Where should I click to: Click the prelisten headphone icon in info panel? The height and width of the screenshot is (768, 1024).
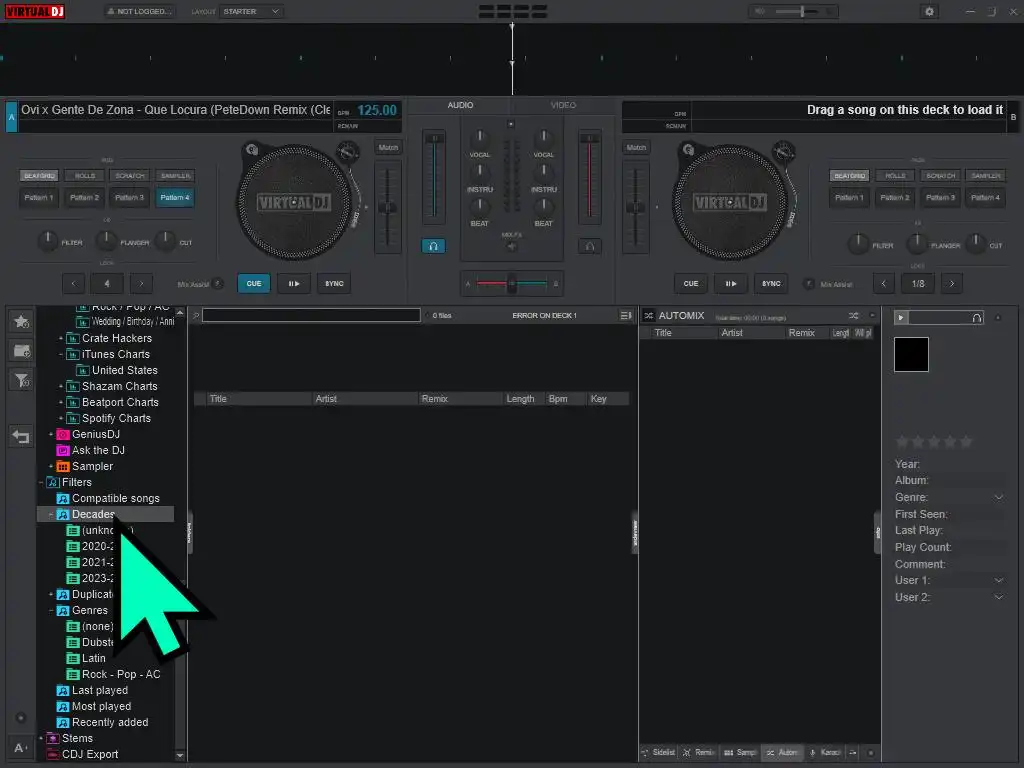976,317
